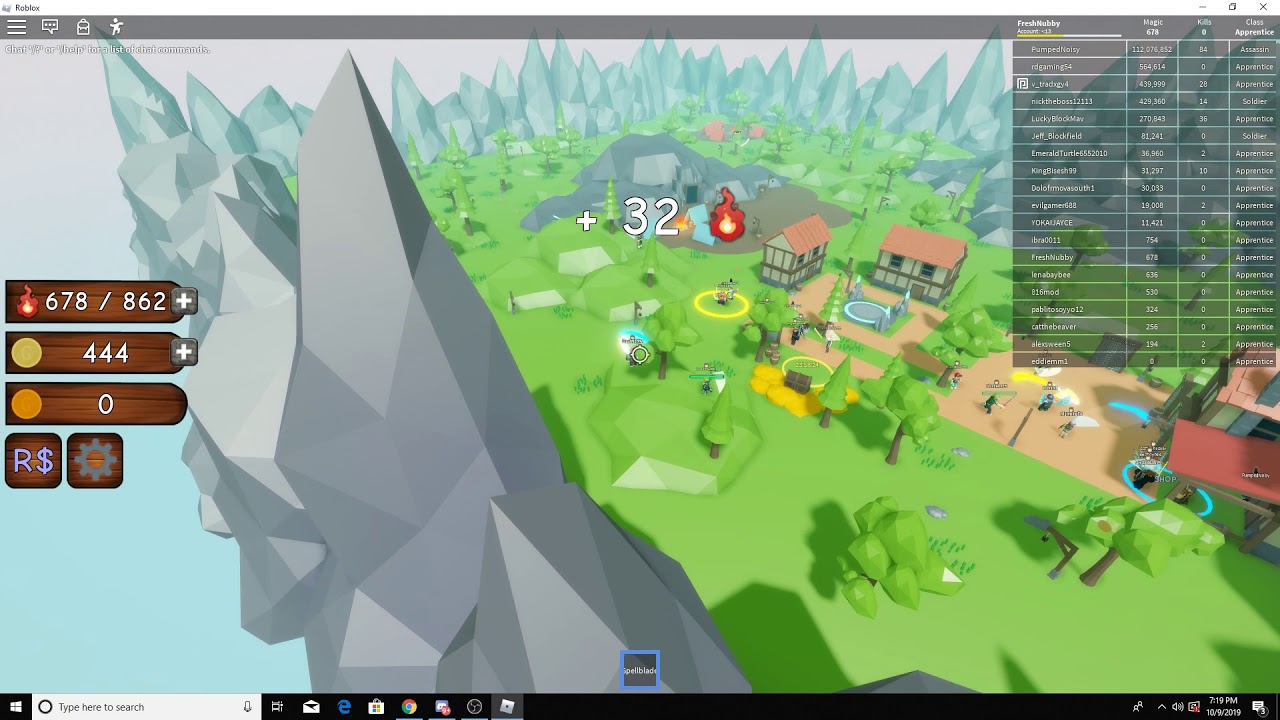The width and height of the screenshot is (1280, 720).
Task: Open the Roblox hamburger menu
Action: pyautogui.click(x=17, y=27)
